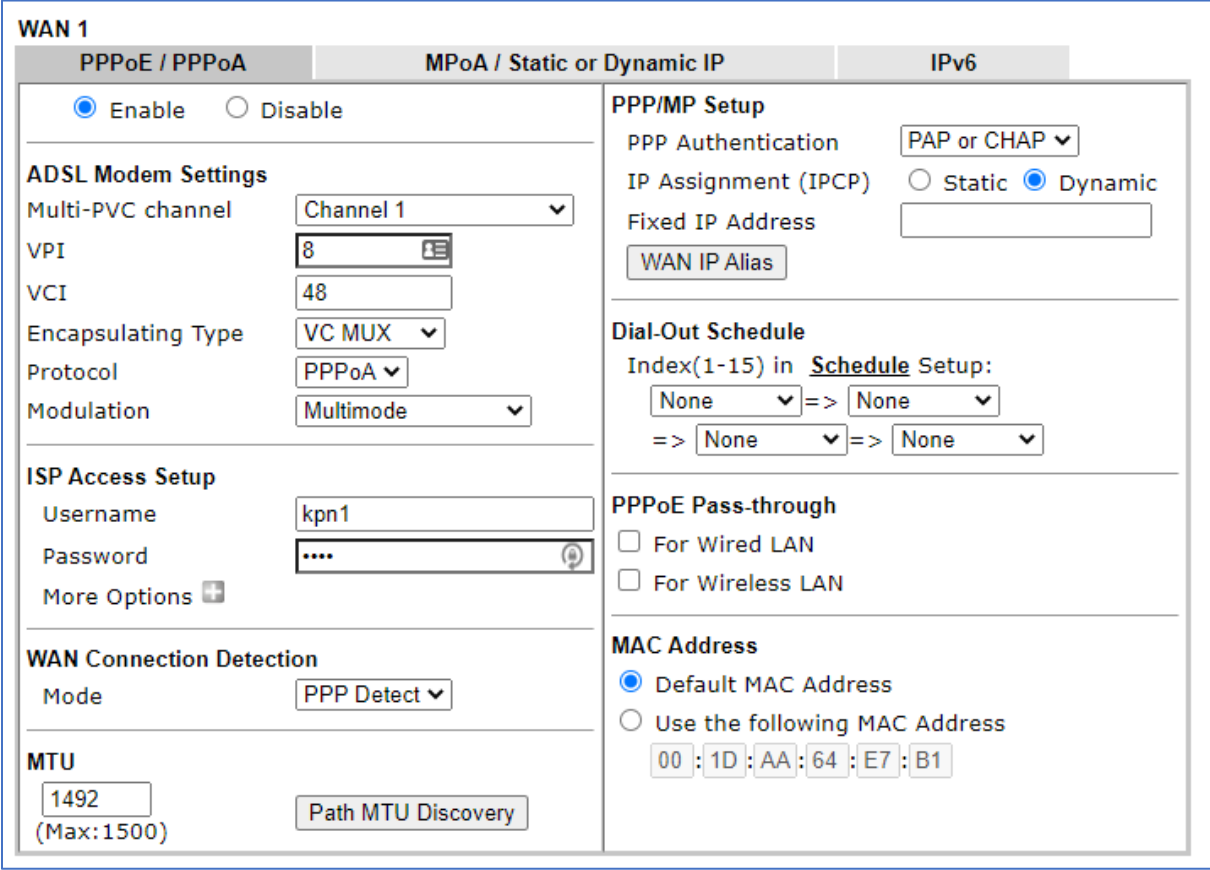Click the Path MTU Discovery button
Image resolution: width=1210 pixels, height=870 pixels.
point(411,812)
